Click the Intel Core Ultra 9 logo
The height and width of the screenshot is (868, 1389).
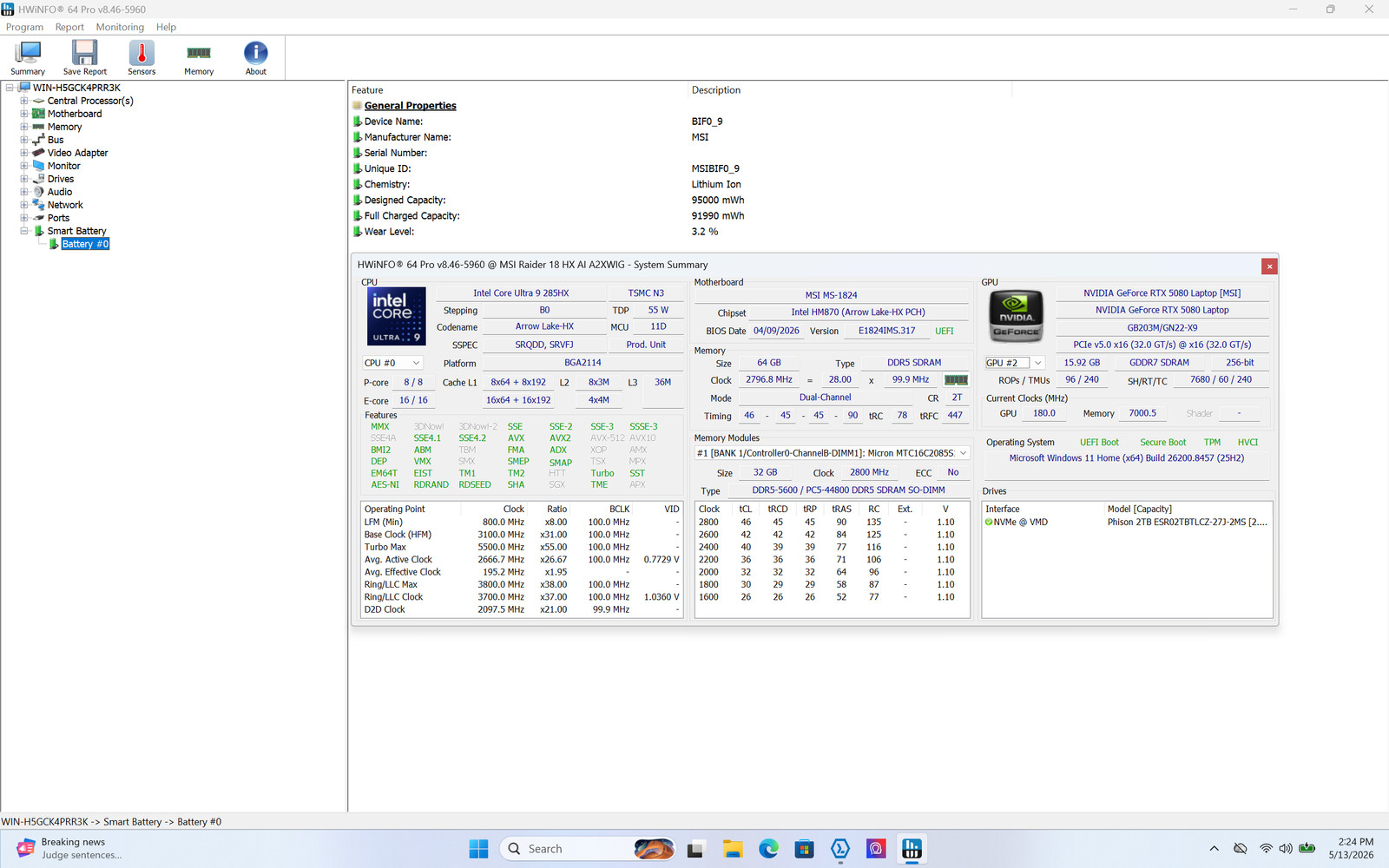397,316
